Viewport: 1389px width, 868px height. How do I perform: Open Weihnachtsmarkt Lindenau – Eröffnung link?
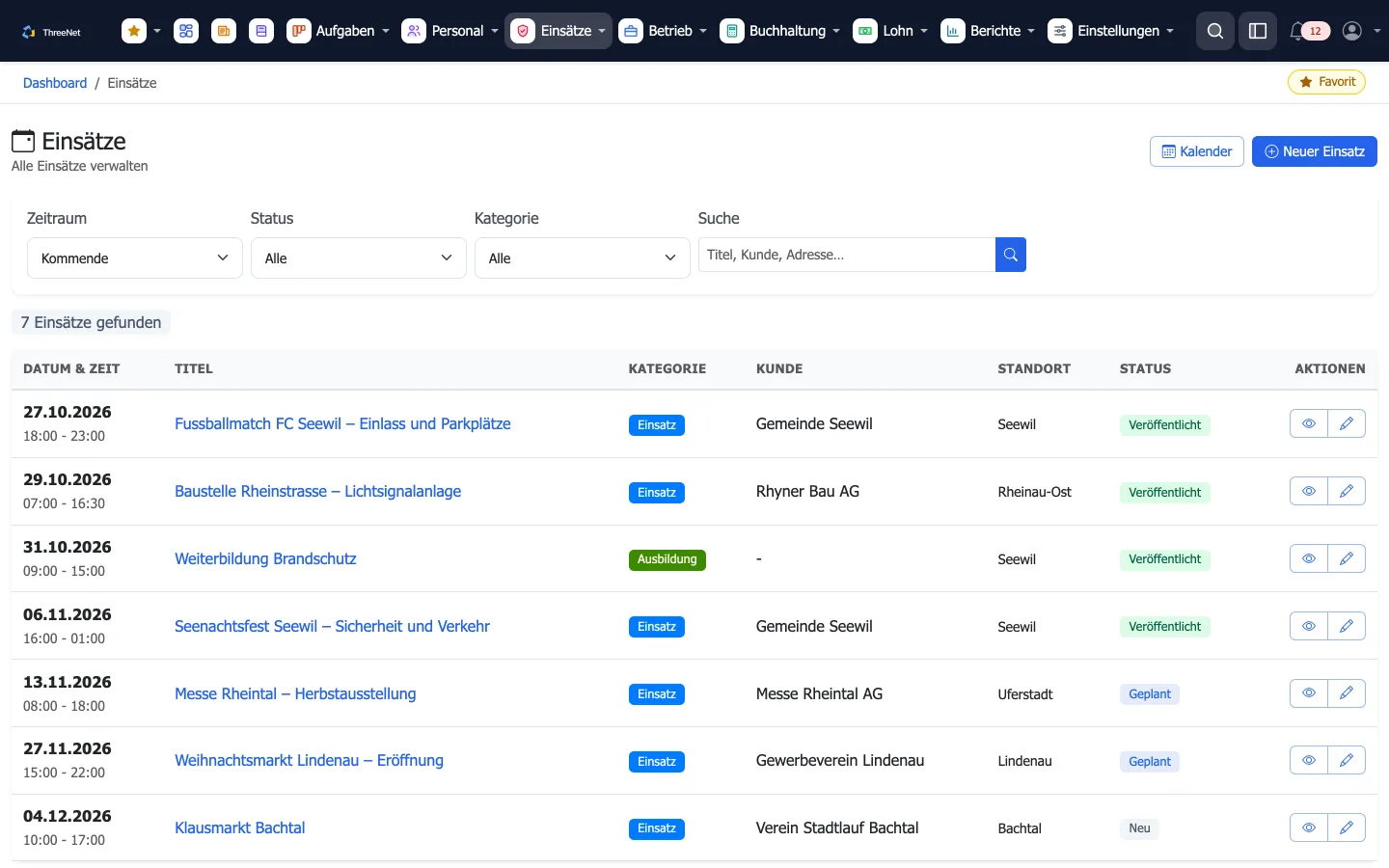click(x=310, y=760)
